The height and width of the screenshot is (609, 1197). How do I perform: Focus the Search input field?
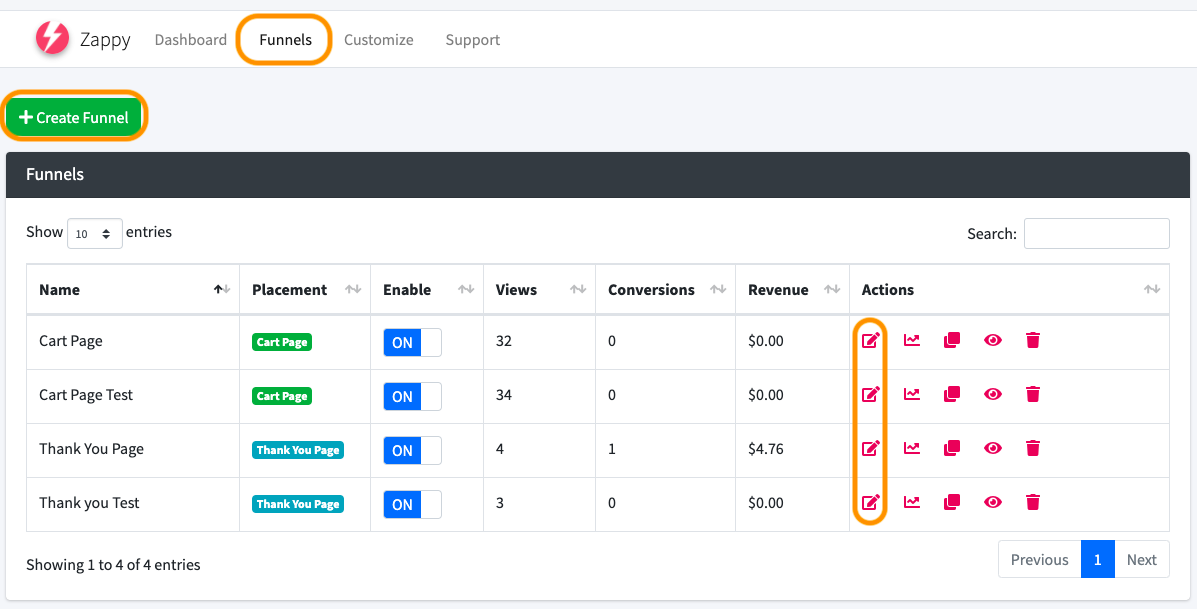[1096, 233]
